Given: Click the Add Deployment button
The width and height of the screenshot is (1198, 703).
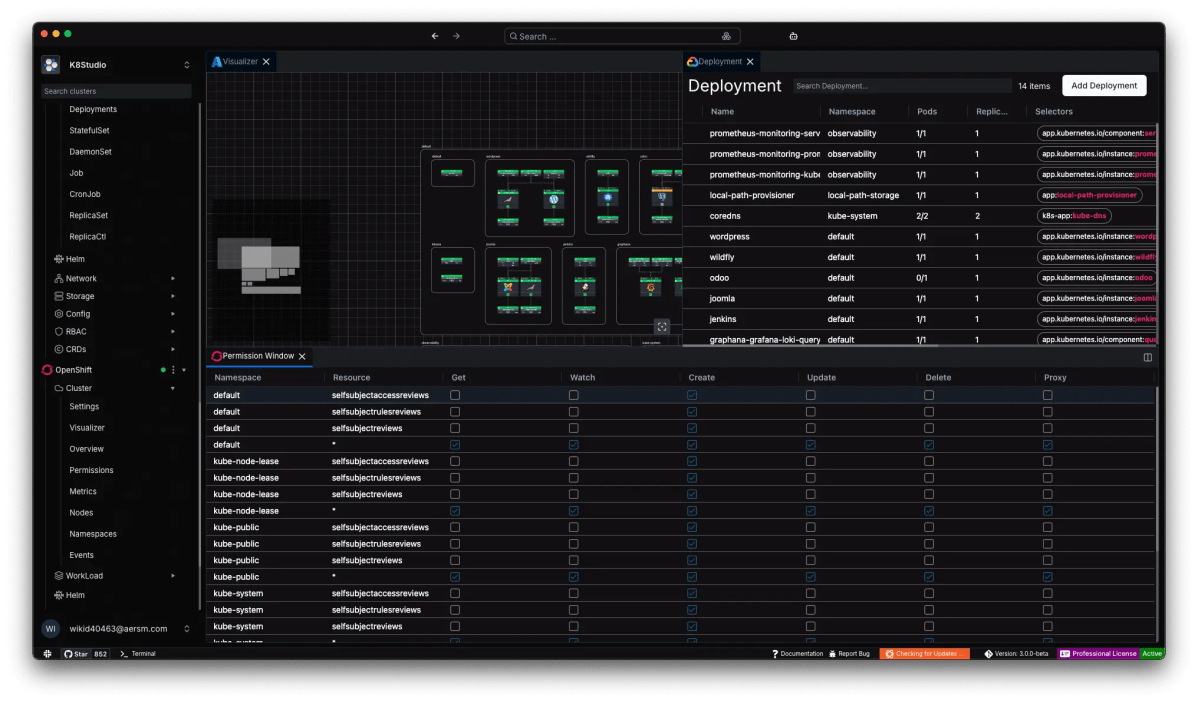Looking at the screenshot, I should (1103, 86).
